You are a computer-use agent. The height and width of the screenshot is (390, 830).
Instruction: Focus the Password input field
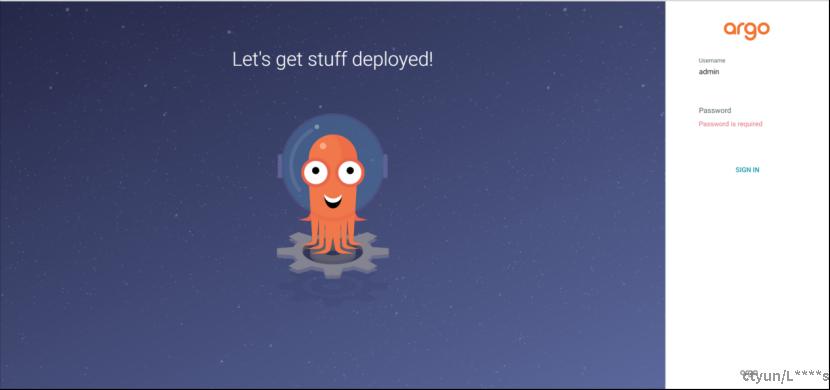point(746,111)
